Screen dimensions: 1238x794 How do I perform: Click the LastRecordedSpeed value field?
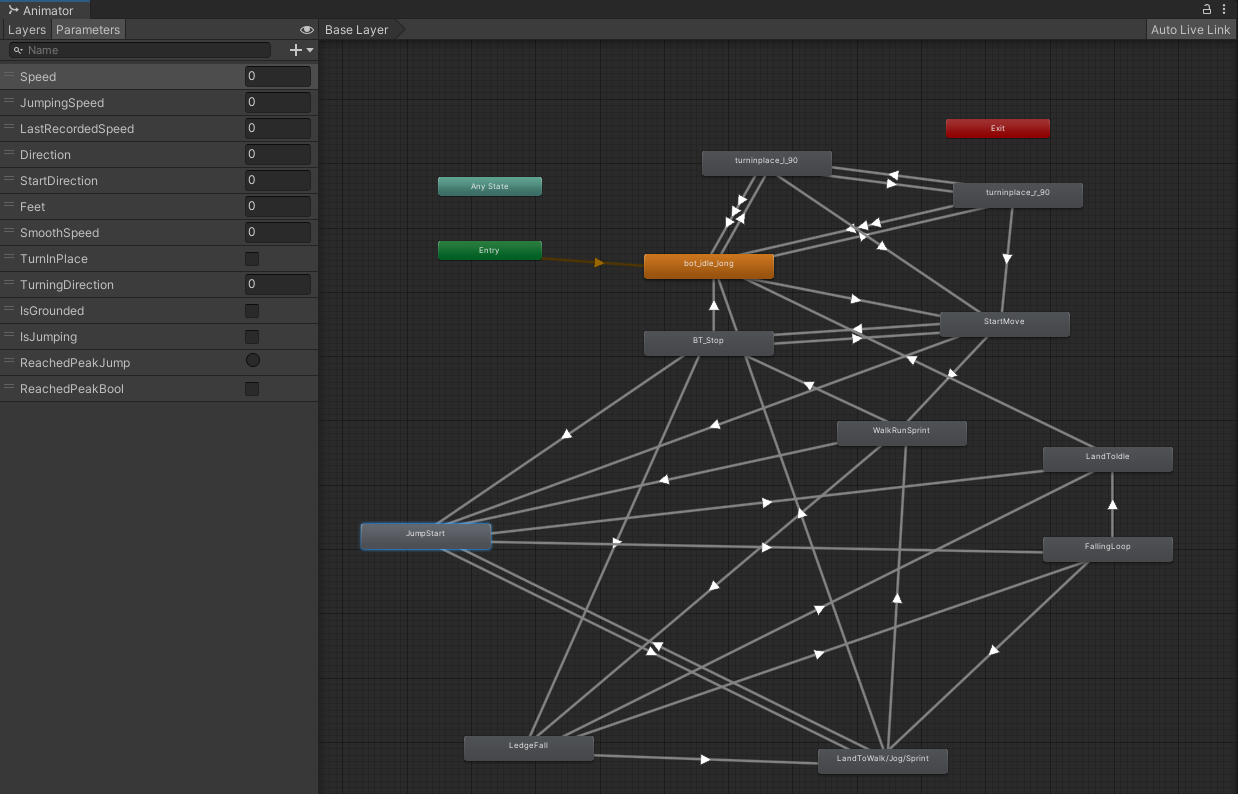click(278, 128)
